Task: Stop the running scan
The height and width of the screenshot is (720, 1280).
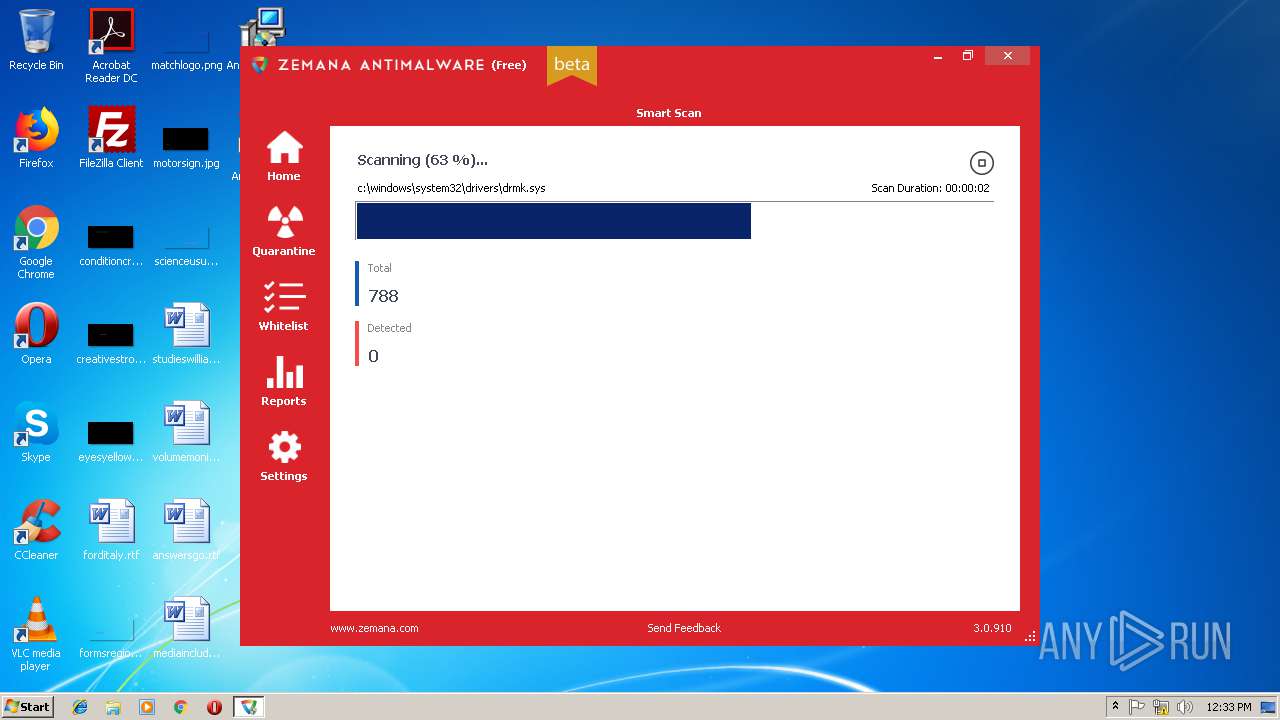Action: [981, 163]
